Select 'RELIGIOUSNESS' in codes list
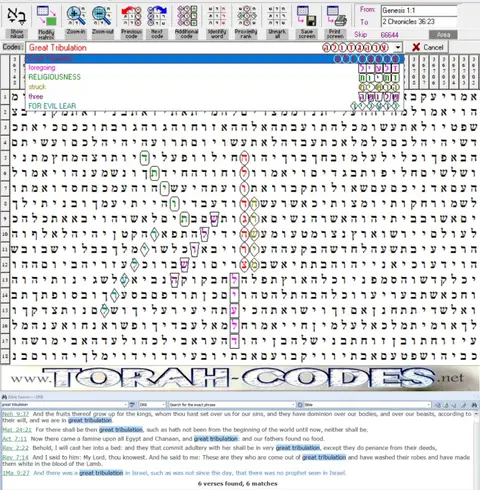480x490 pixels. [x=215, y=77]
